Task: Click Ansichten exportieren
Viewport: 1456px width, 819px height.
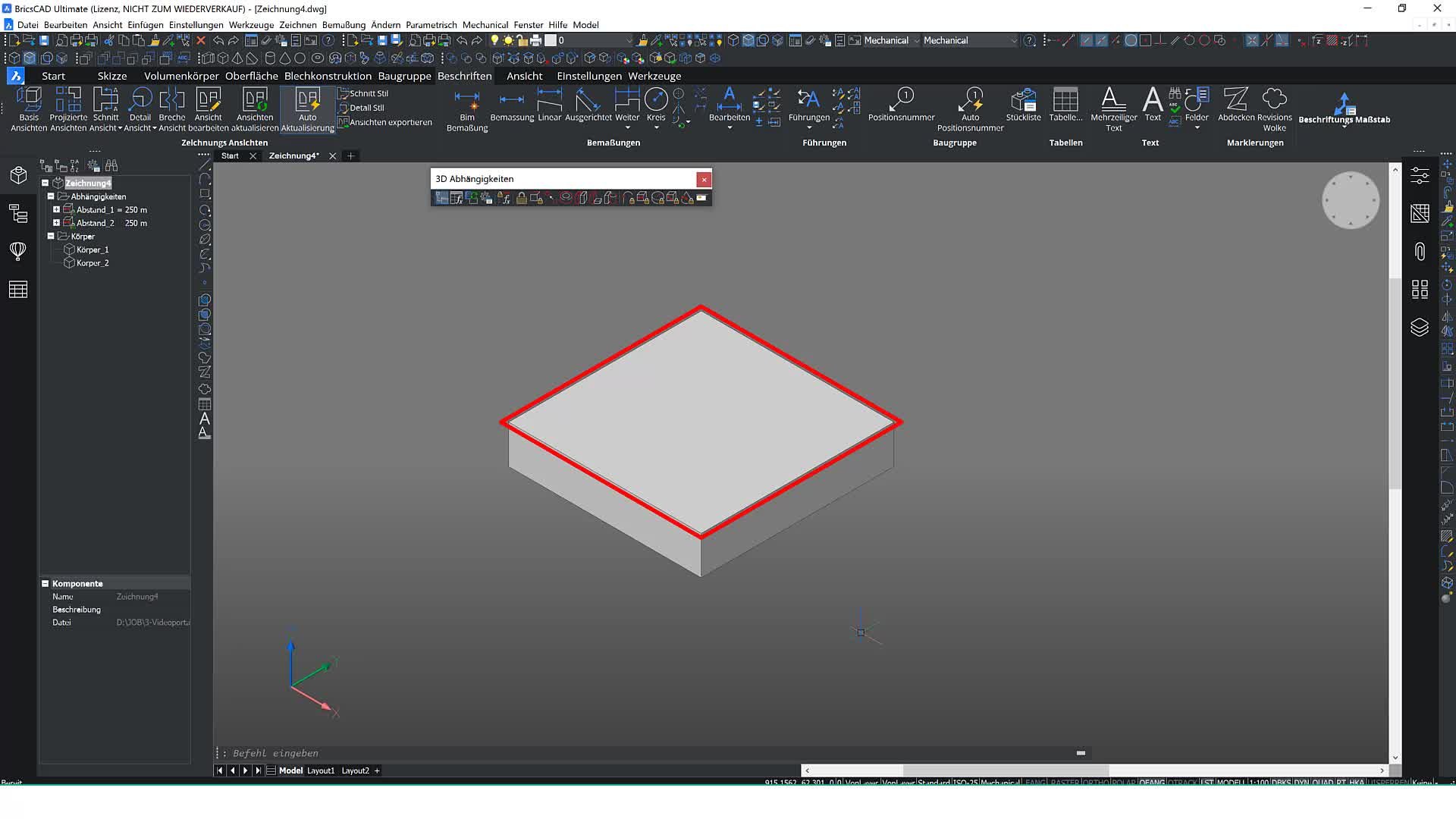Action: (385, 122)
